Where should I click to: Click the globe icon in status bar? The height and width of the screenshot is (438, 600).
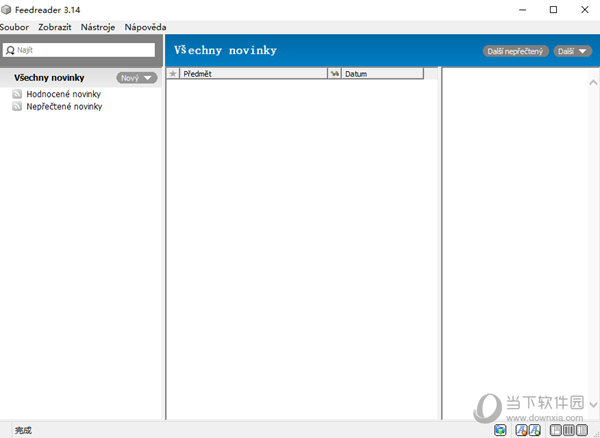[x=500, y=430]
